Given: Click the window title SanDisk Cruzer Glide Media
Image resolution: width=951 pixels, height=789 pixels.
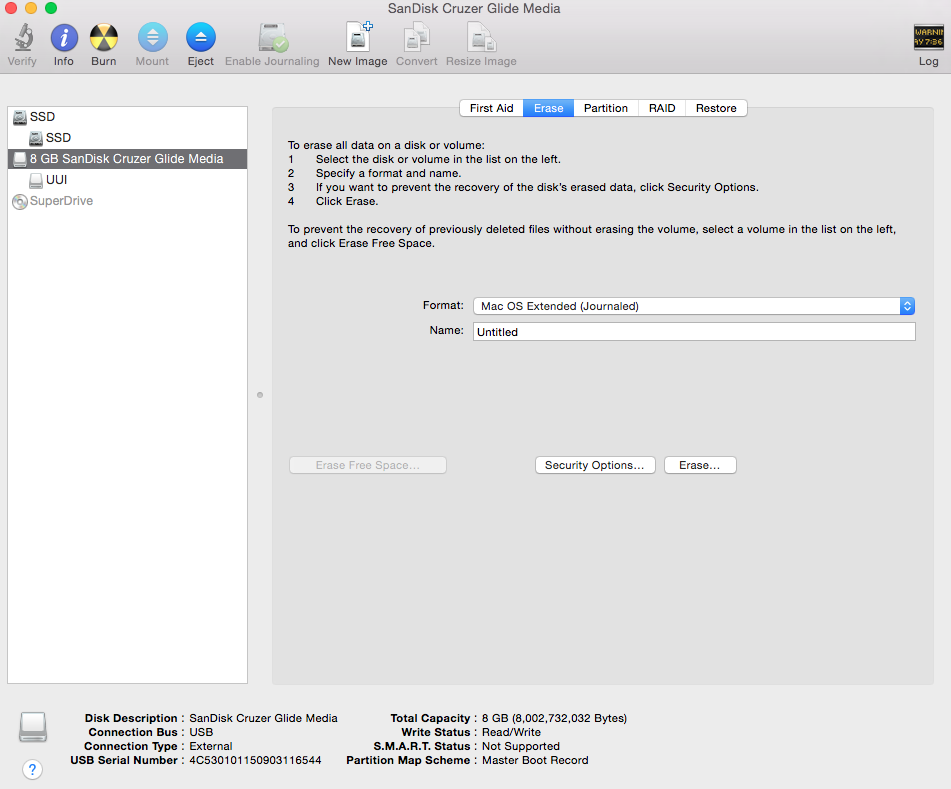Looking at the screenshot, I should click(x=474, y=8).
